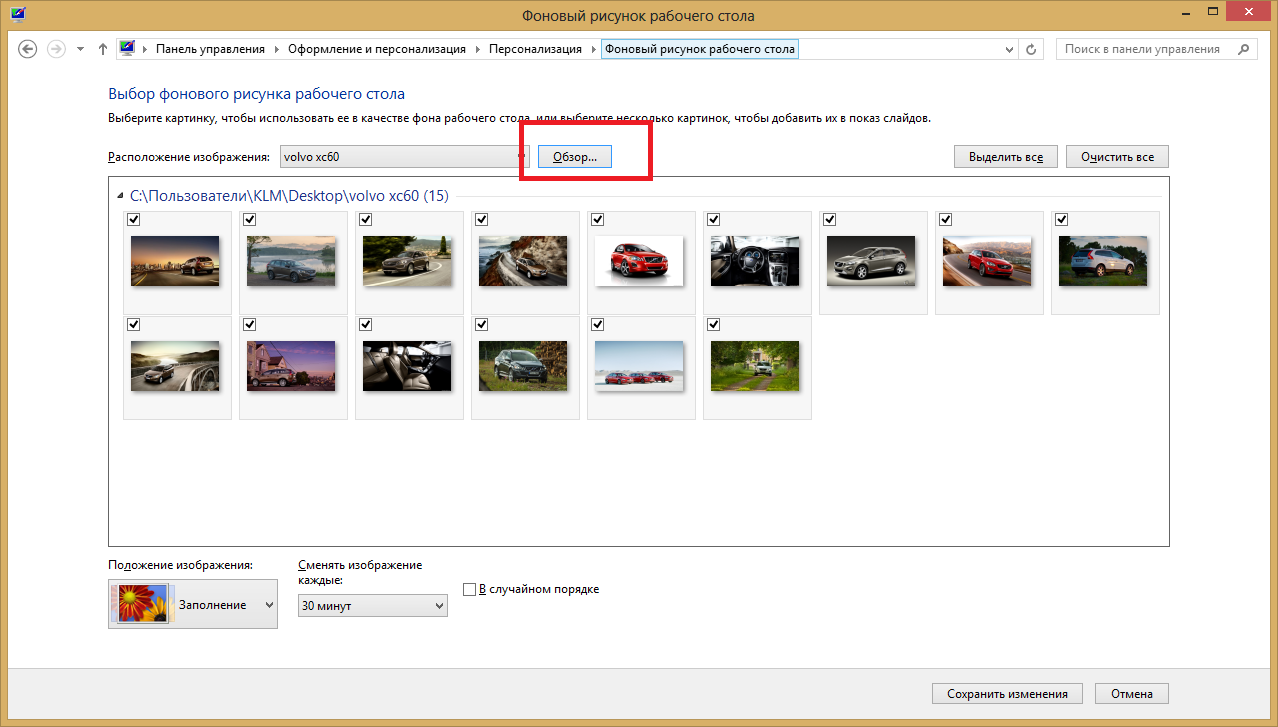Enable the 'В случайном порядке' checkbox
The image size is (1278, 727).
point(469,590)
